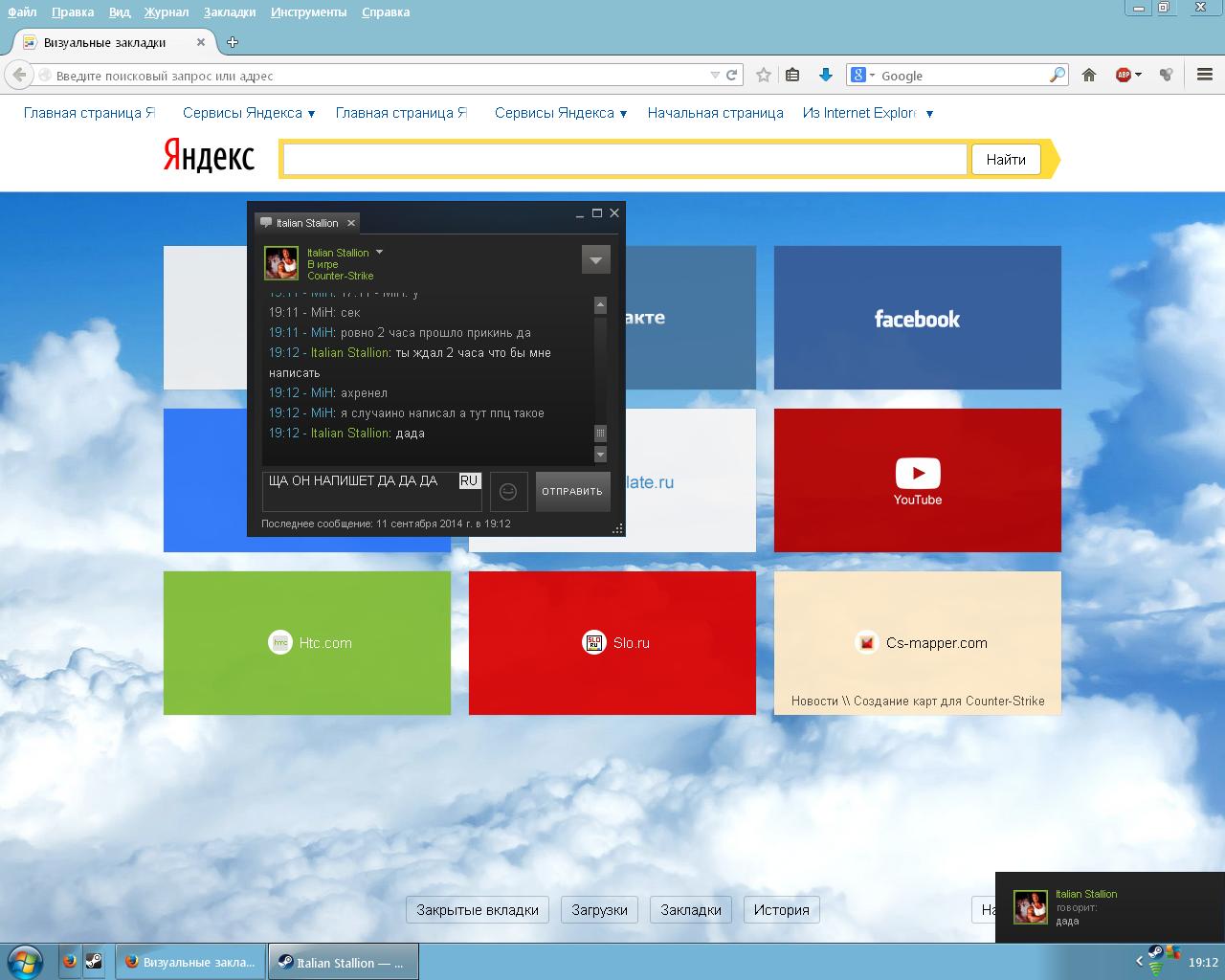Click История button
The image size is (1225, 980).
click(781, 910)
